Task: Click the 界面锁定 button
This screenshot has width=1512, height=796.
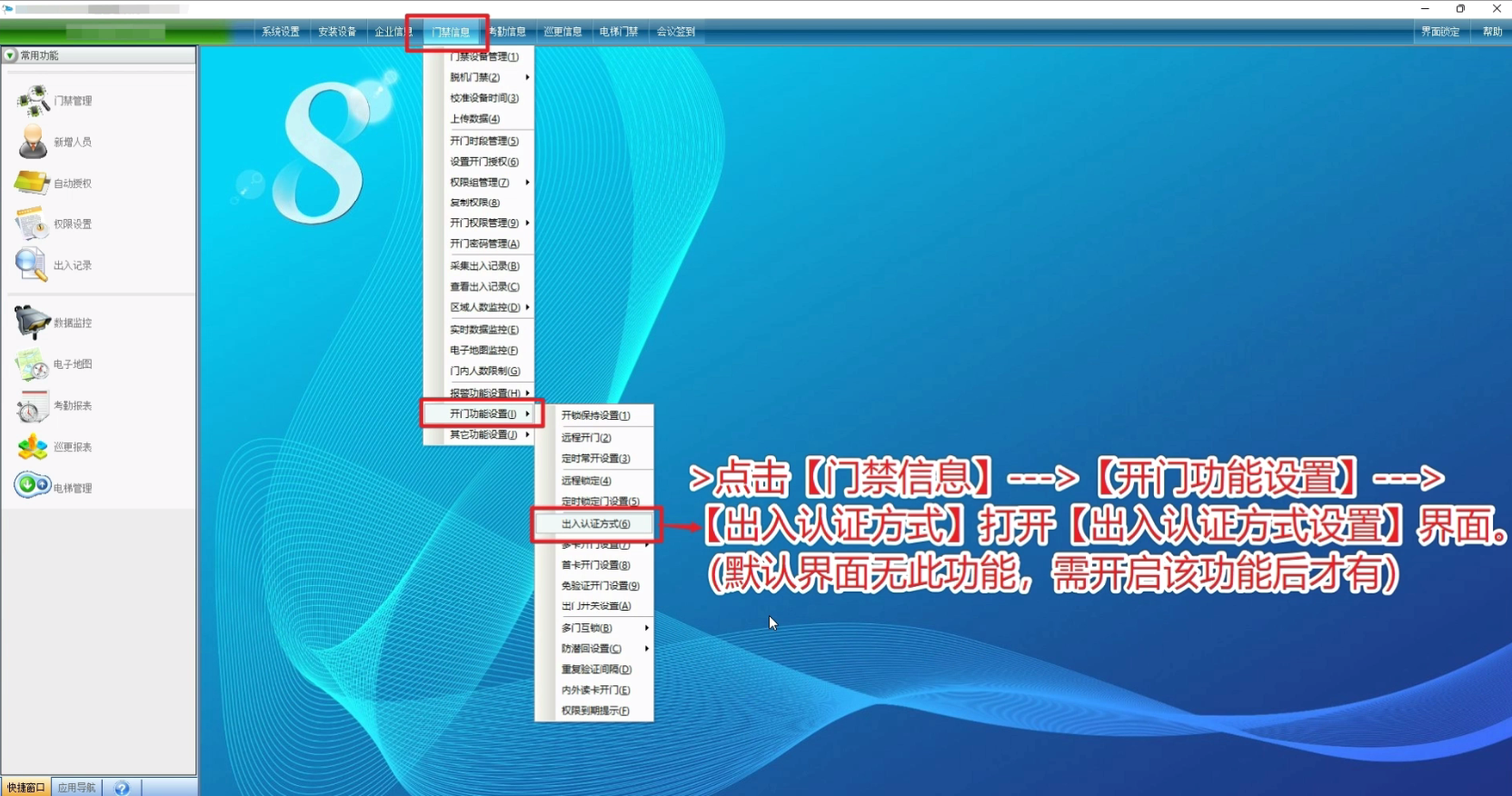Action: tap(1440, 32)
